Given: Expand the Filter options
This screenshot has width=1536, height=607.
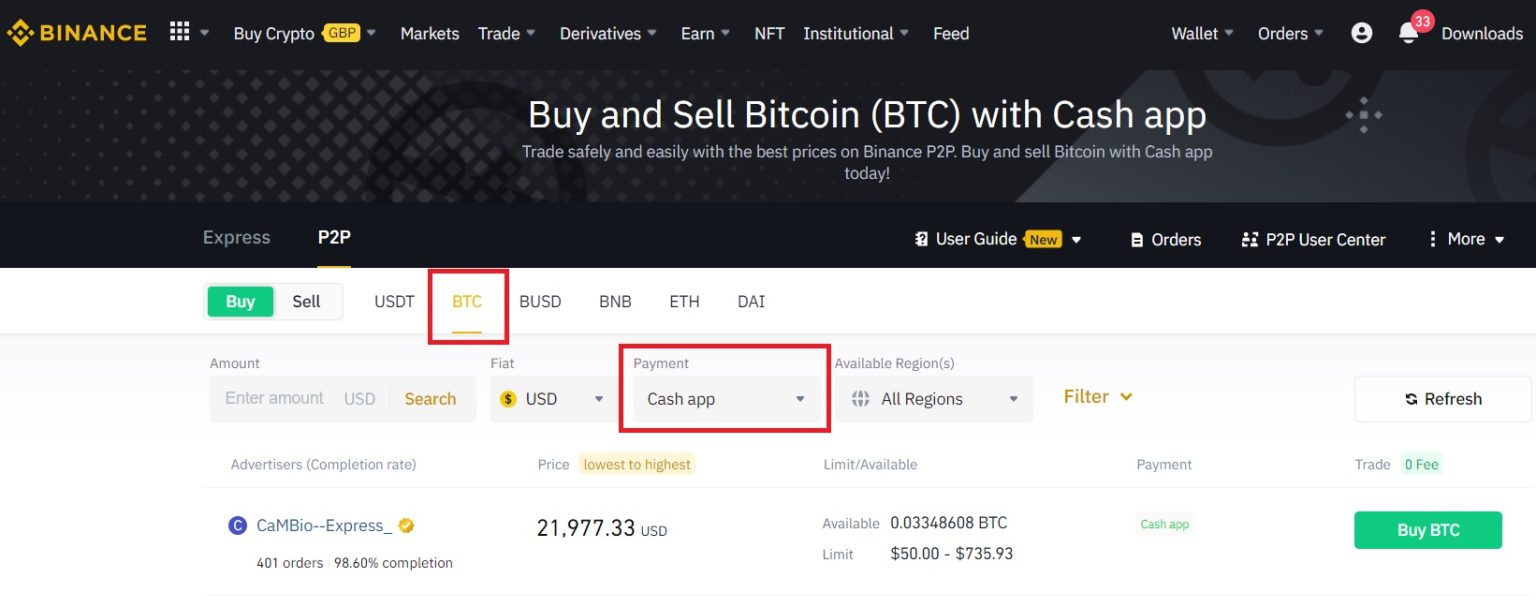Looking at the screenshot, I should pos(1096,396).
